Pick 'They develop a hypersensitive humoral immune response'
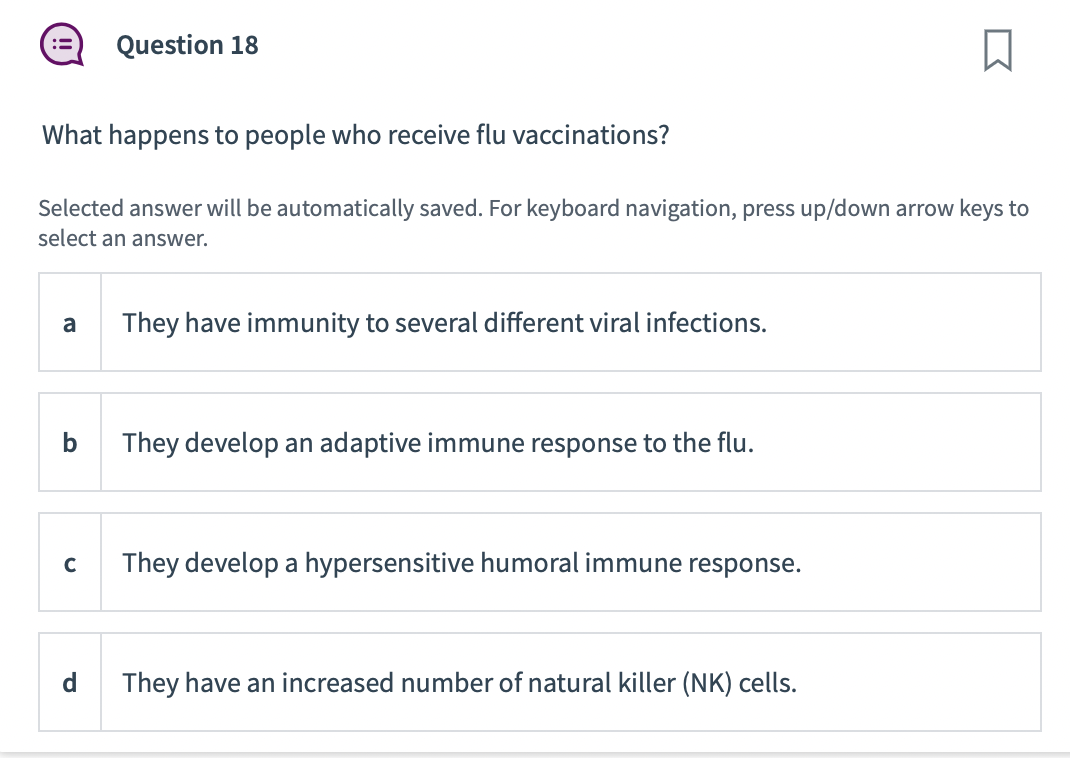This screenshot has height=758, width=1070. (461, 563)
